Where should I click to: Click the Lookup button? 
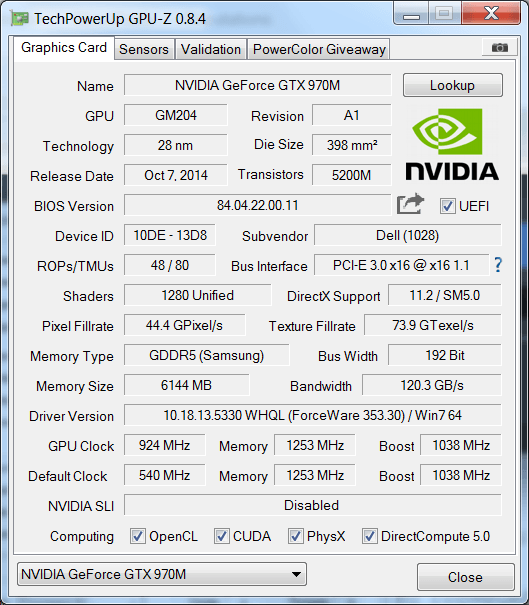click(453, 85)
